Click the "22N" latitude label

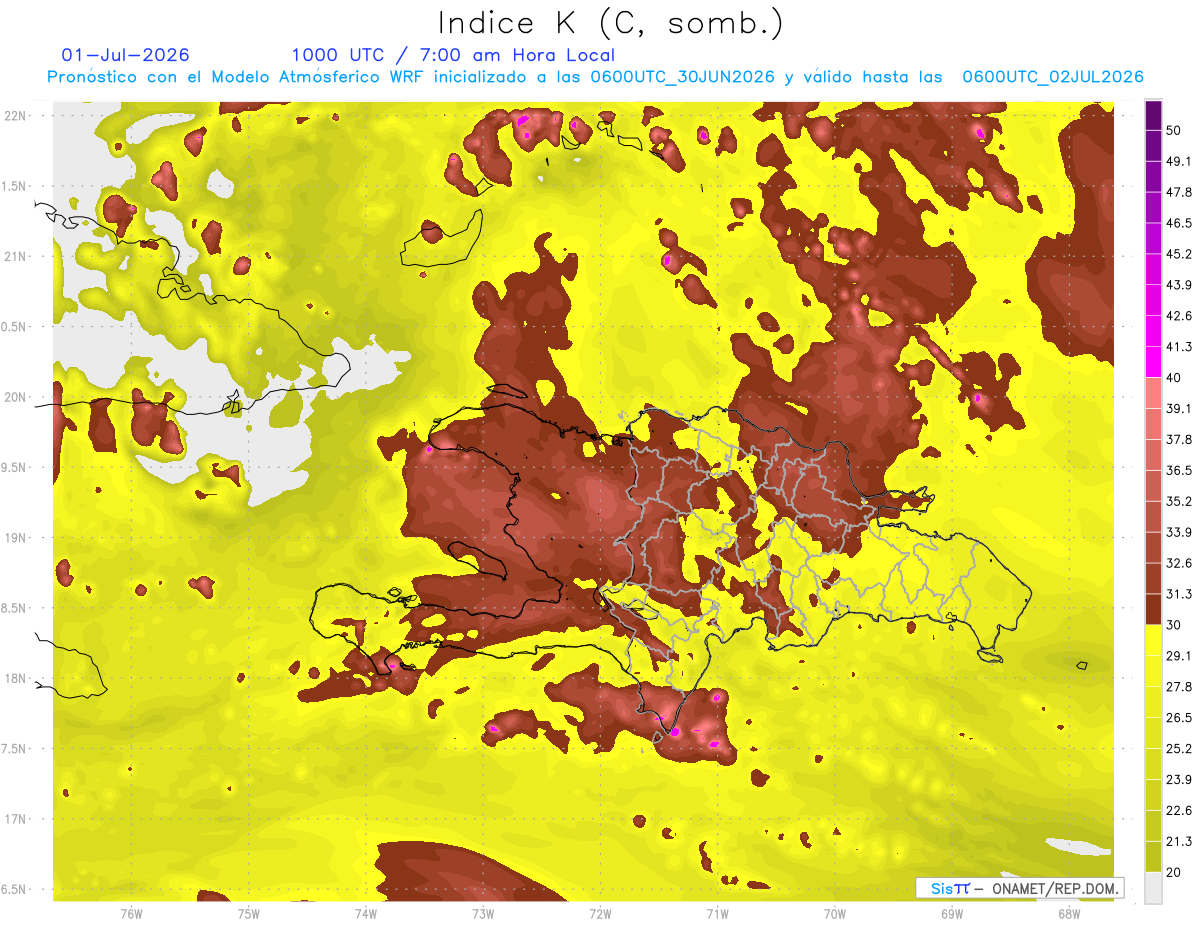(17, 115)
